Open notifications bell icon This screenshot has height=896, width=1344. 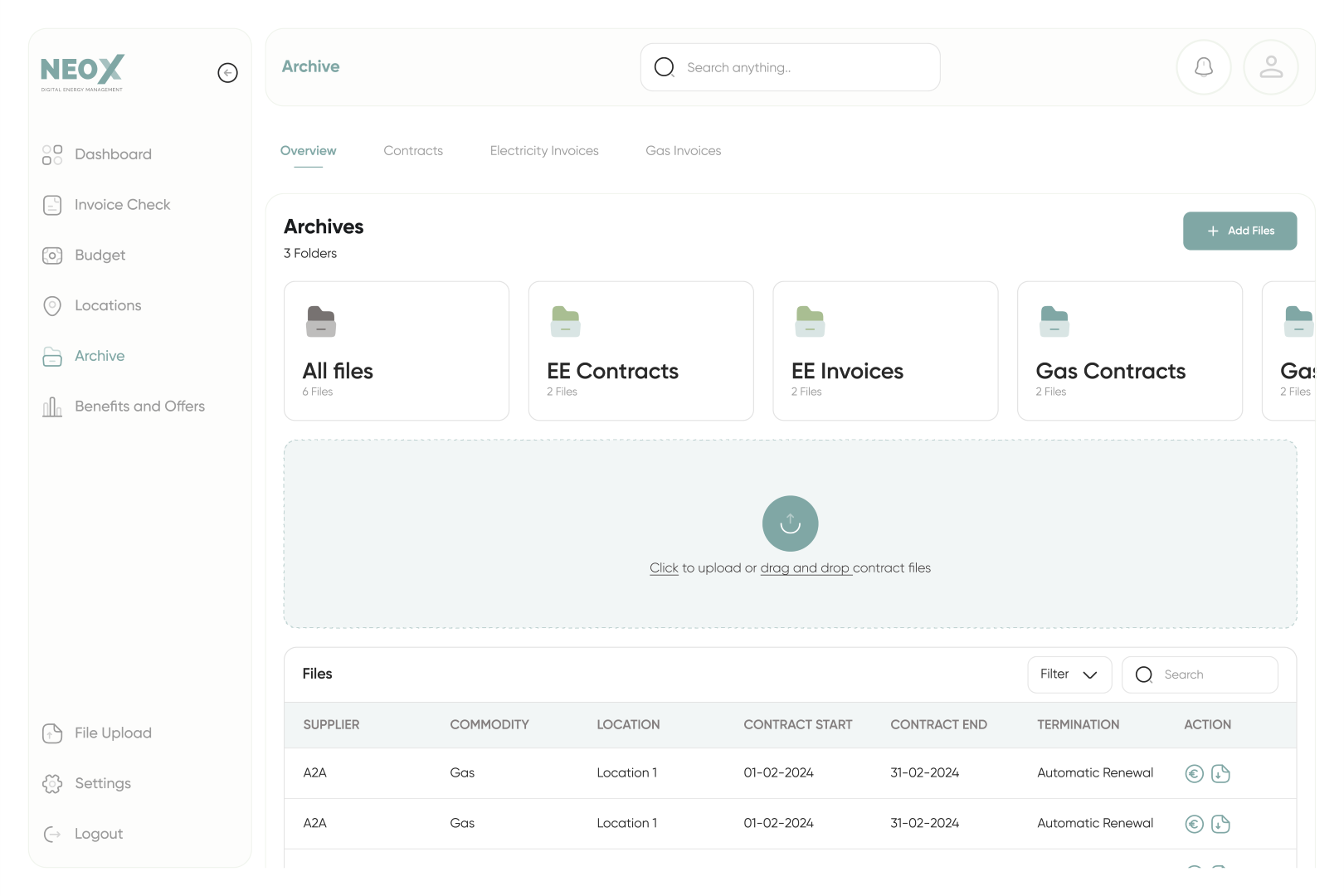[1203, 67]
